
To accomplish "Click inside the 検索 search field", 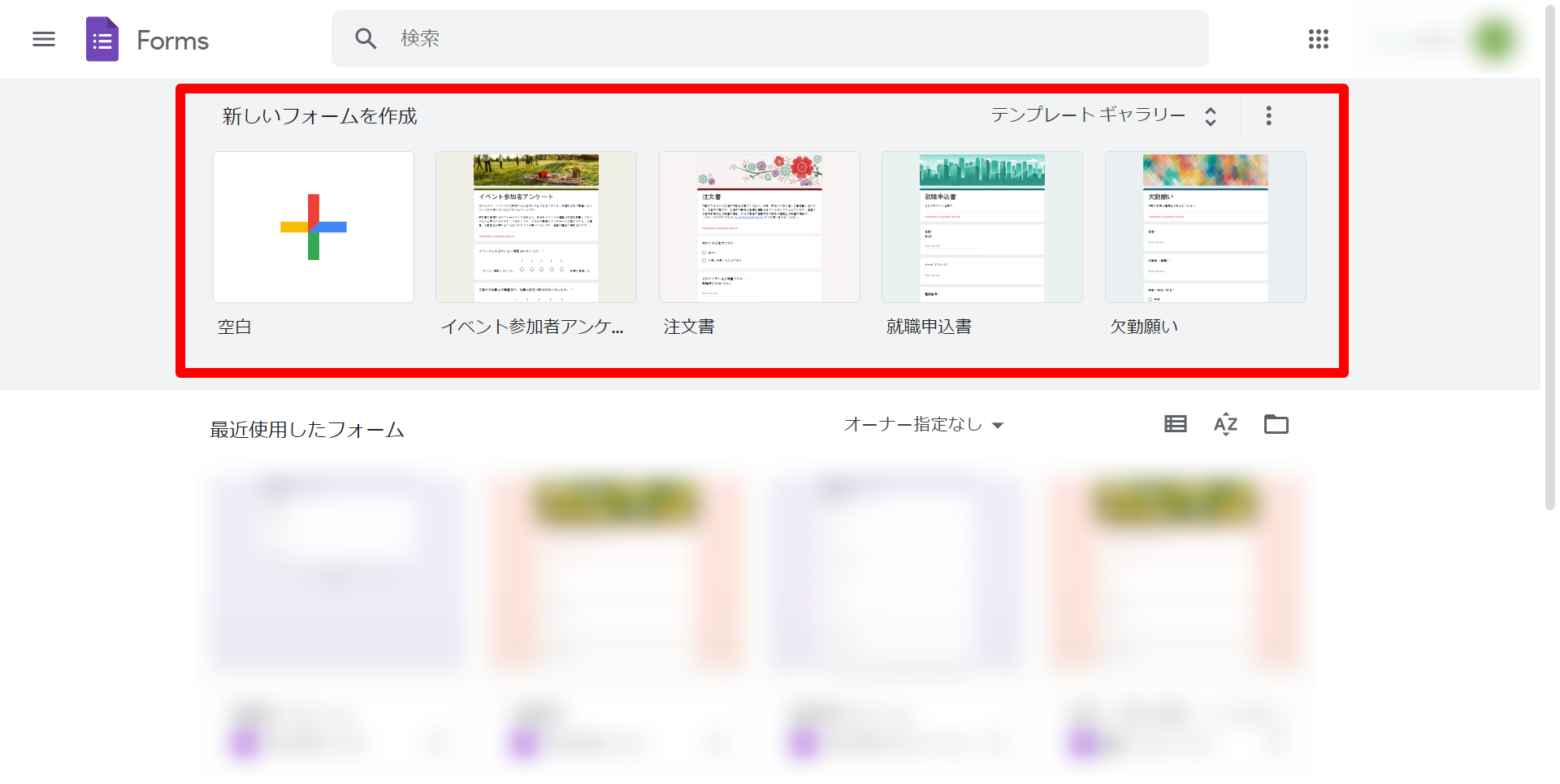I will pos(569,38).
